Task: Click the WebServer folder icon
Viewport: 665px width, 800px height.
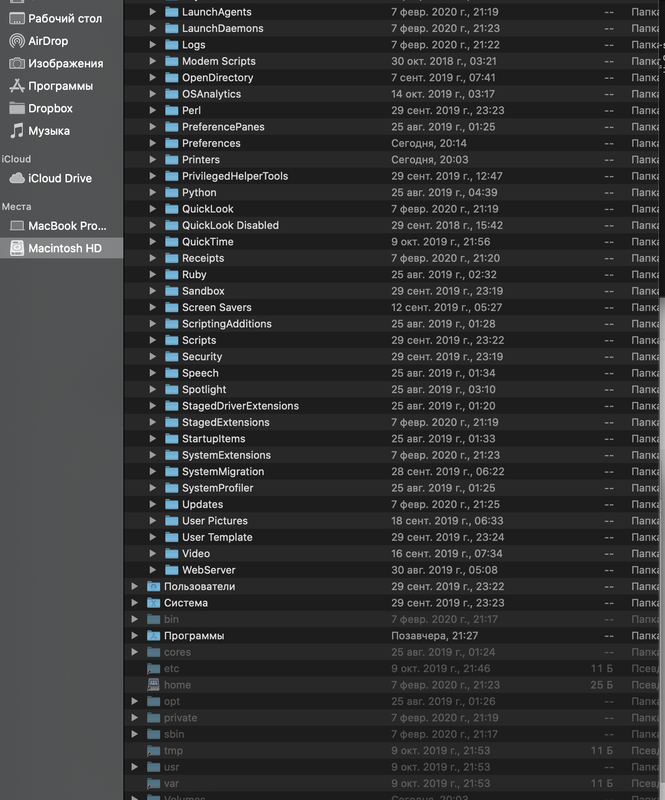Action: (171, 570)
